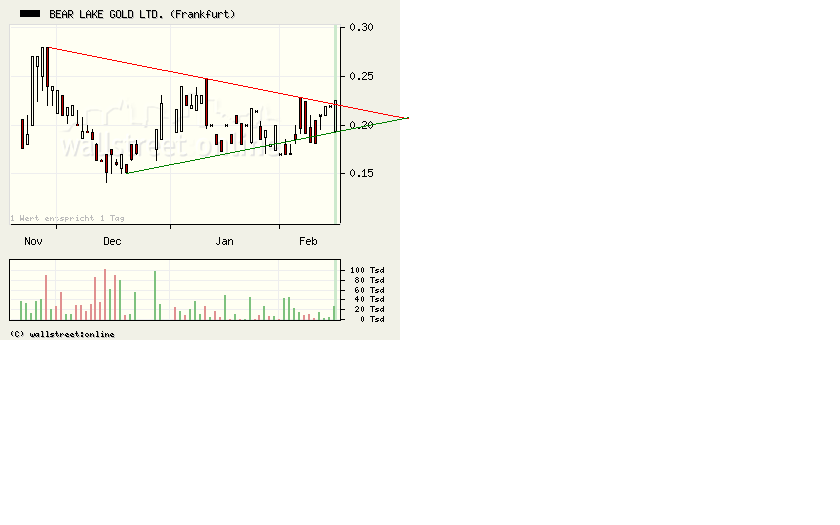Click the 0.25 price axis label
The height and width of the screenshot is (525, 840).
click(x=361, y=76)
